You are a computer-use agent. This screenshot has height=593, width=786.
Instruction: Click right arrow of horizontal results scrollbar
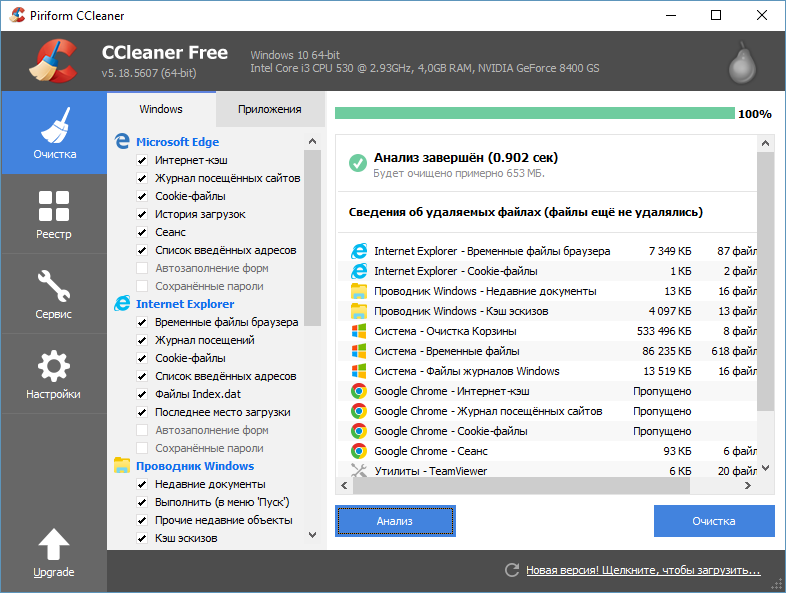click(748, 485)
